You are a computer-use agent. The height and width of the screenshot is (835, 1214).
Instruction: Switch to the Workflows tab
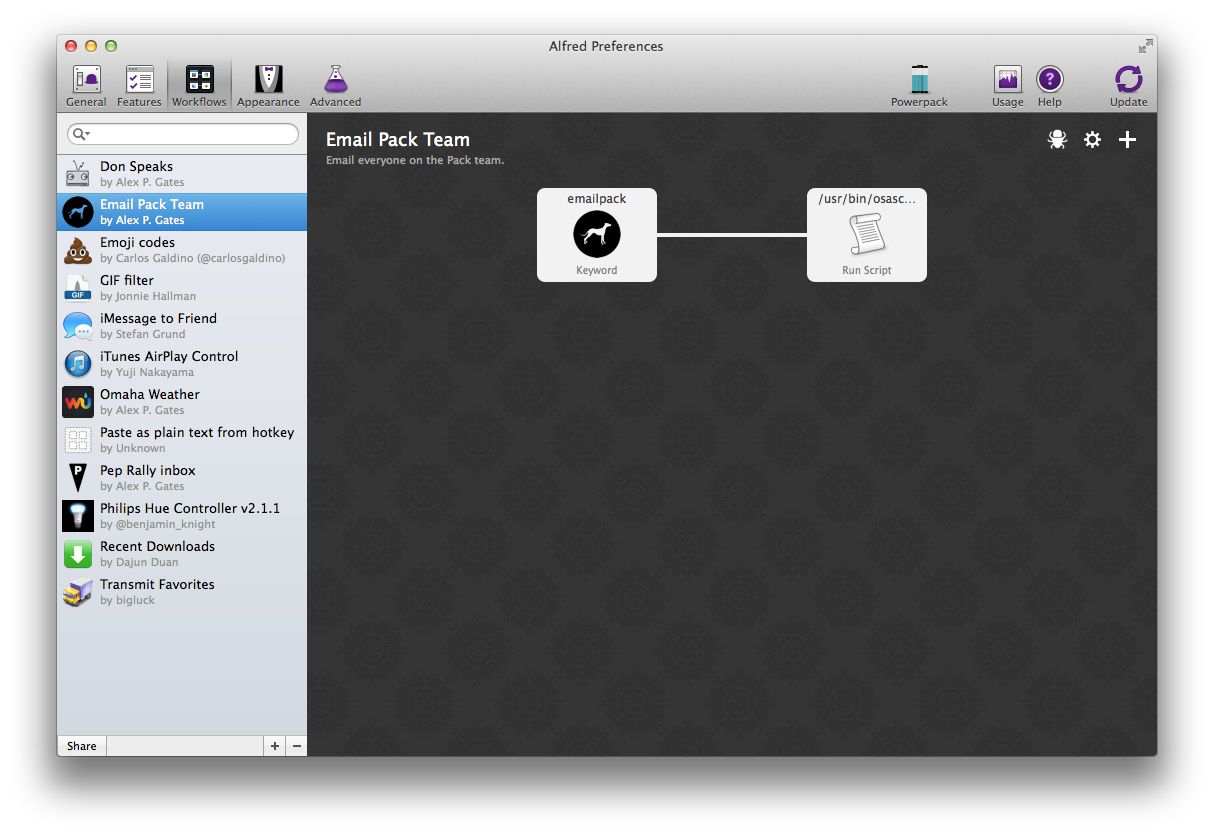tap(199, 86)
